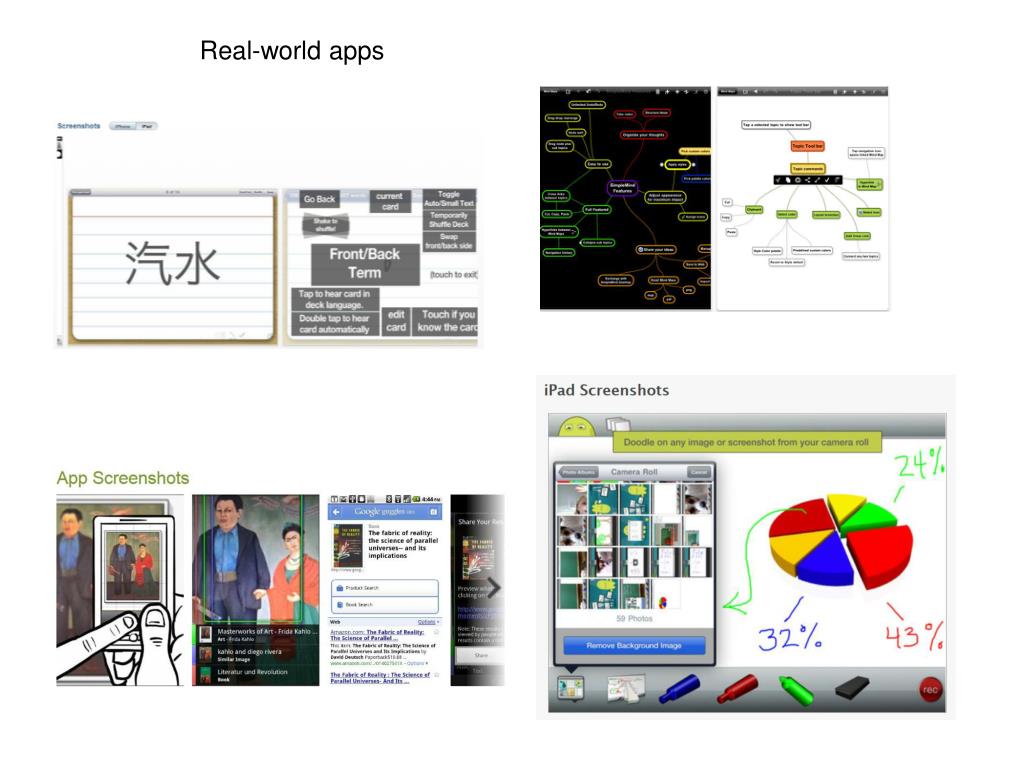The width and height of the screenshot is (1024, 768).
Task: Open the photo picker icon in doodle toolbar
Action: click(570, 689)
